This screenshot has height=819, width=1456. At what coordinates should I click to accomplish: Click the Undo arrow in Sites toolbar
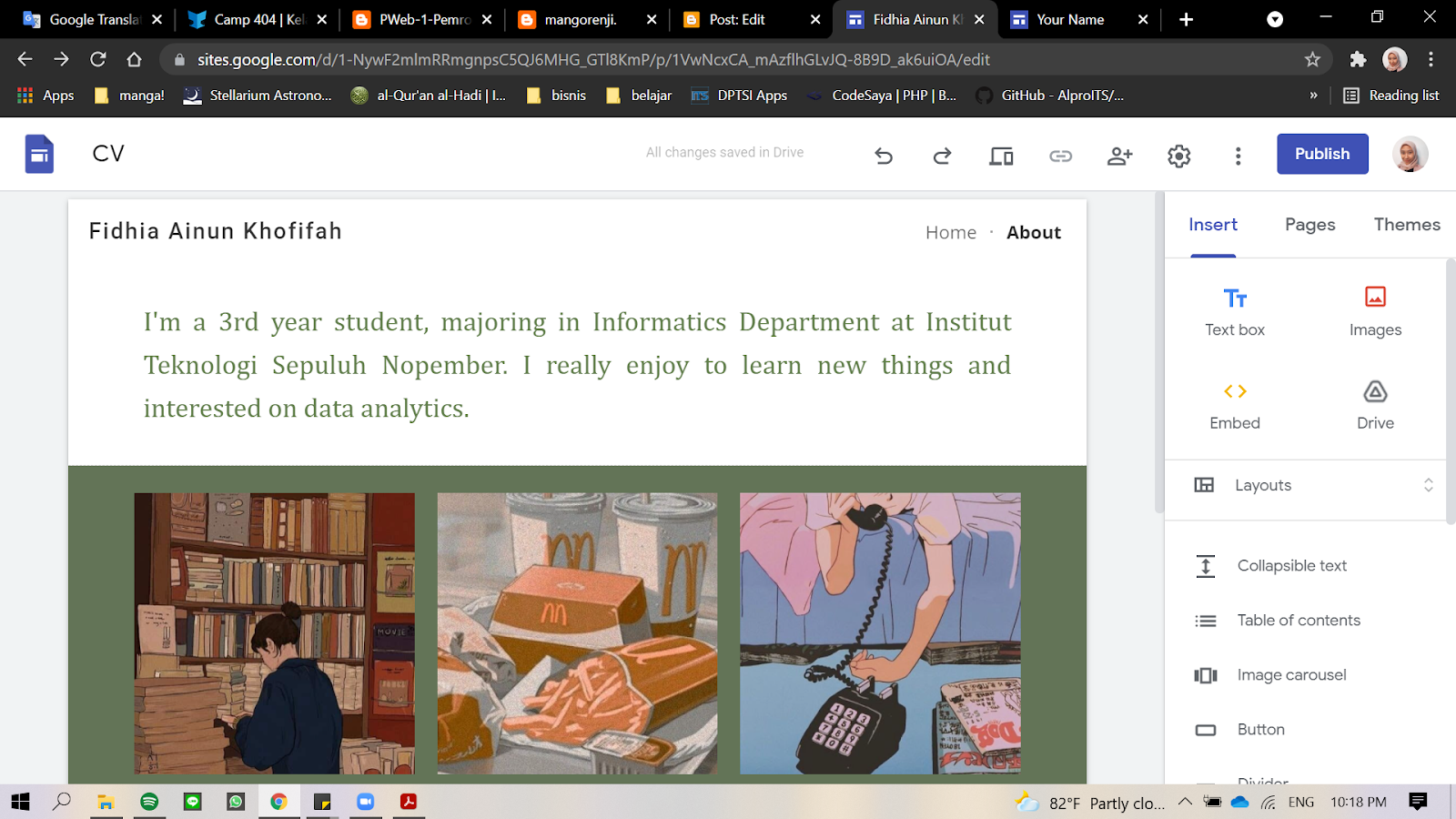(884, 156)
